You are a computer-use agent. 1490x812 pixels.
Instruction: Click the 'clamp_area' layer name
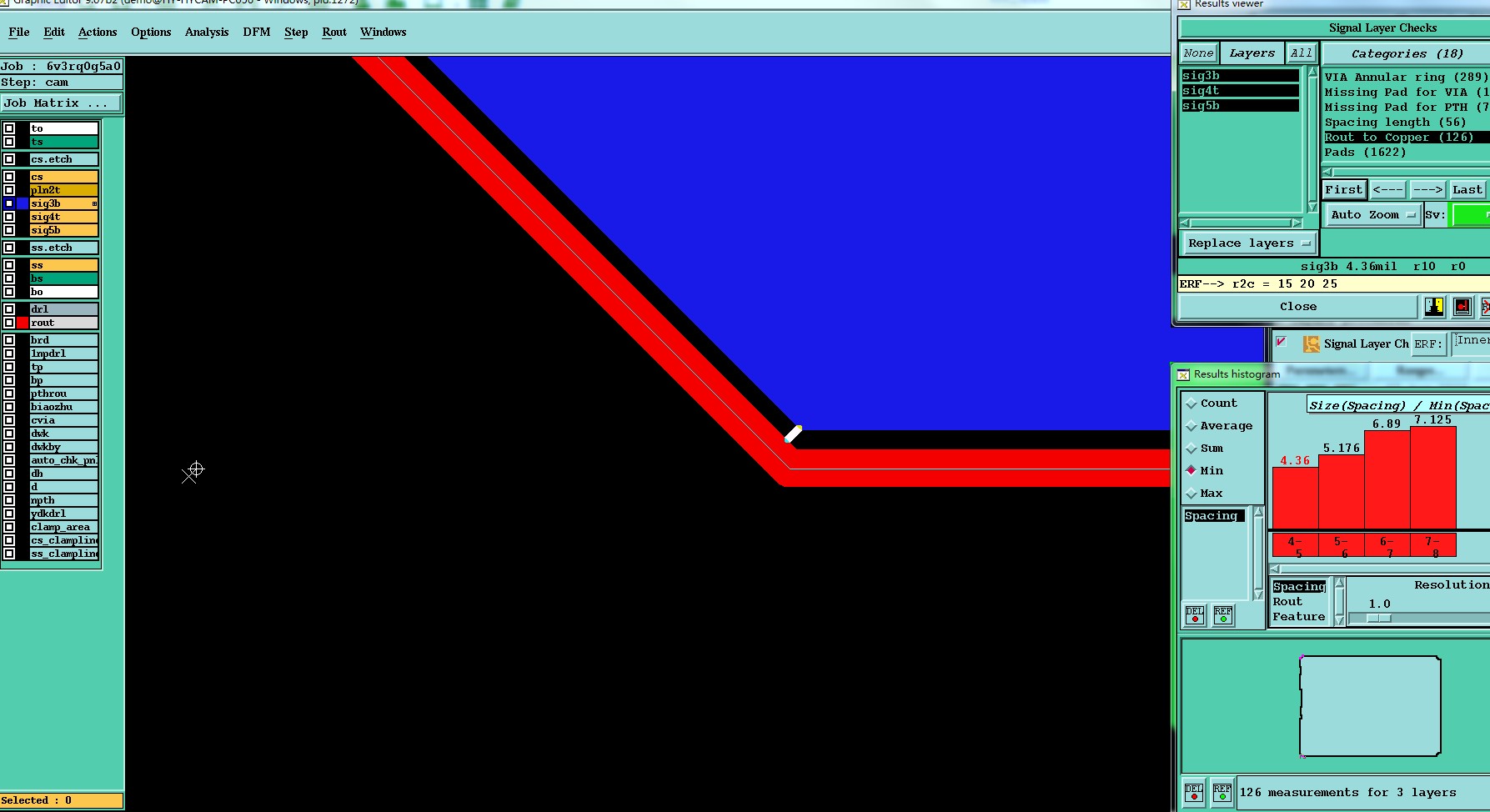(x=64, y=527)
